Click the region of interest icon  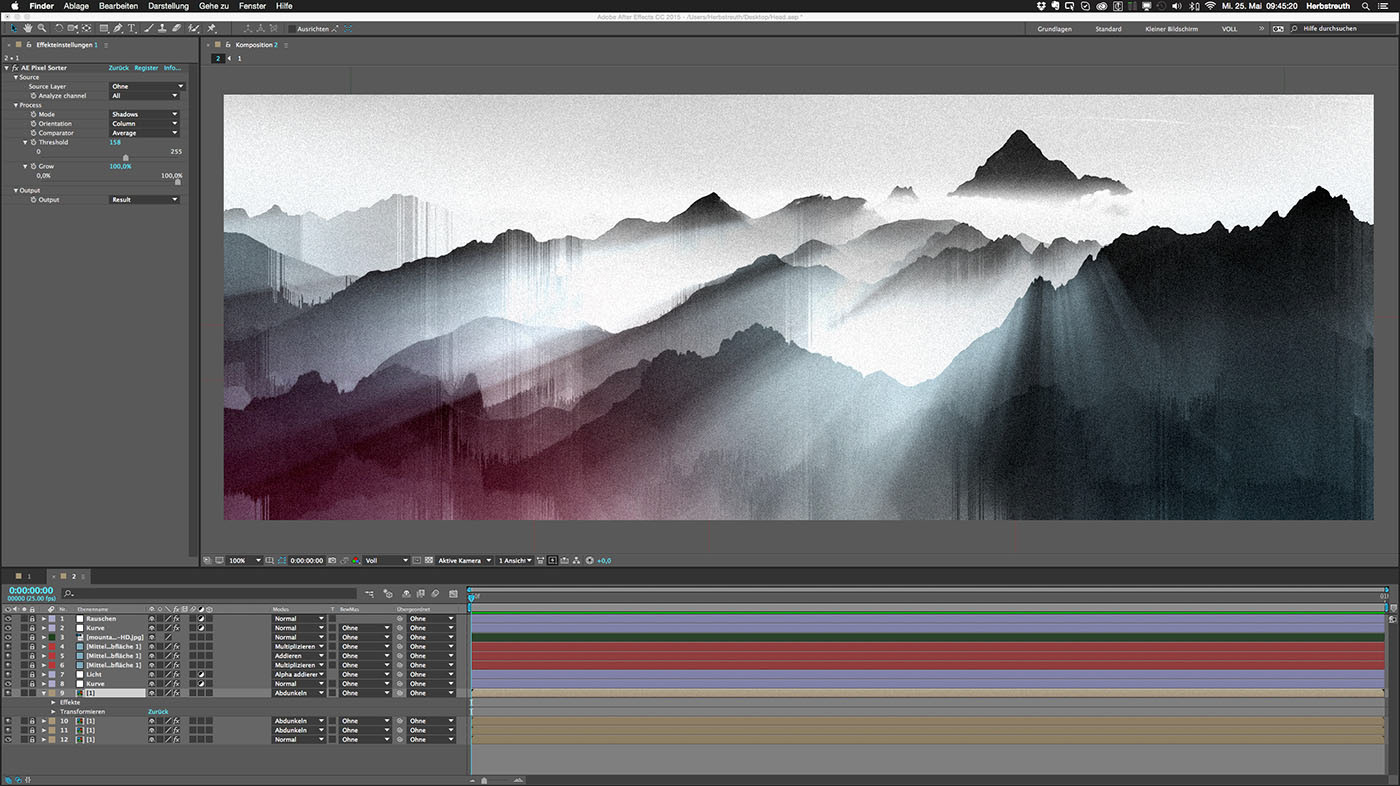pos(417,560)
